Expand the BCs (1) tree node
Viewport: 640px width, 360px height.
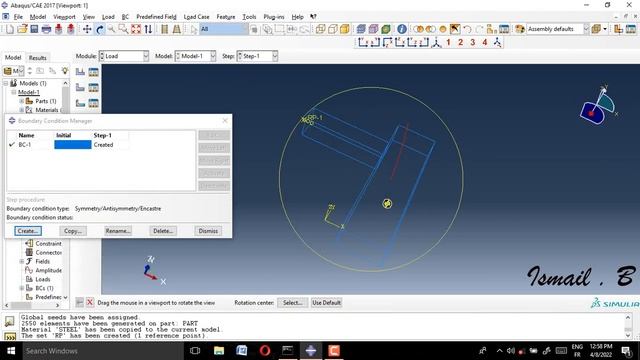point(22,288)
